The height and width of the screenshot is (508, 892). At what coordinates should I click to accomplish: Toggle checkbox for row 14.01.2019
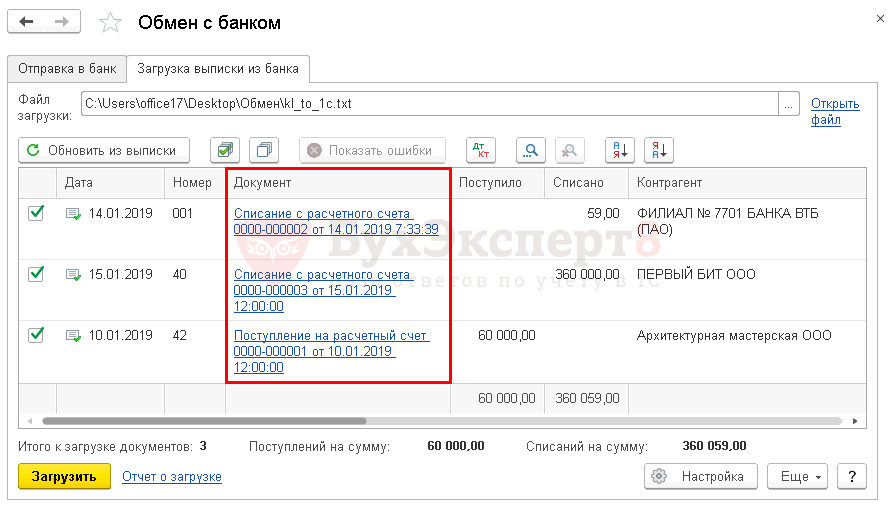[36, 213]
